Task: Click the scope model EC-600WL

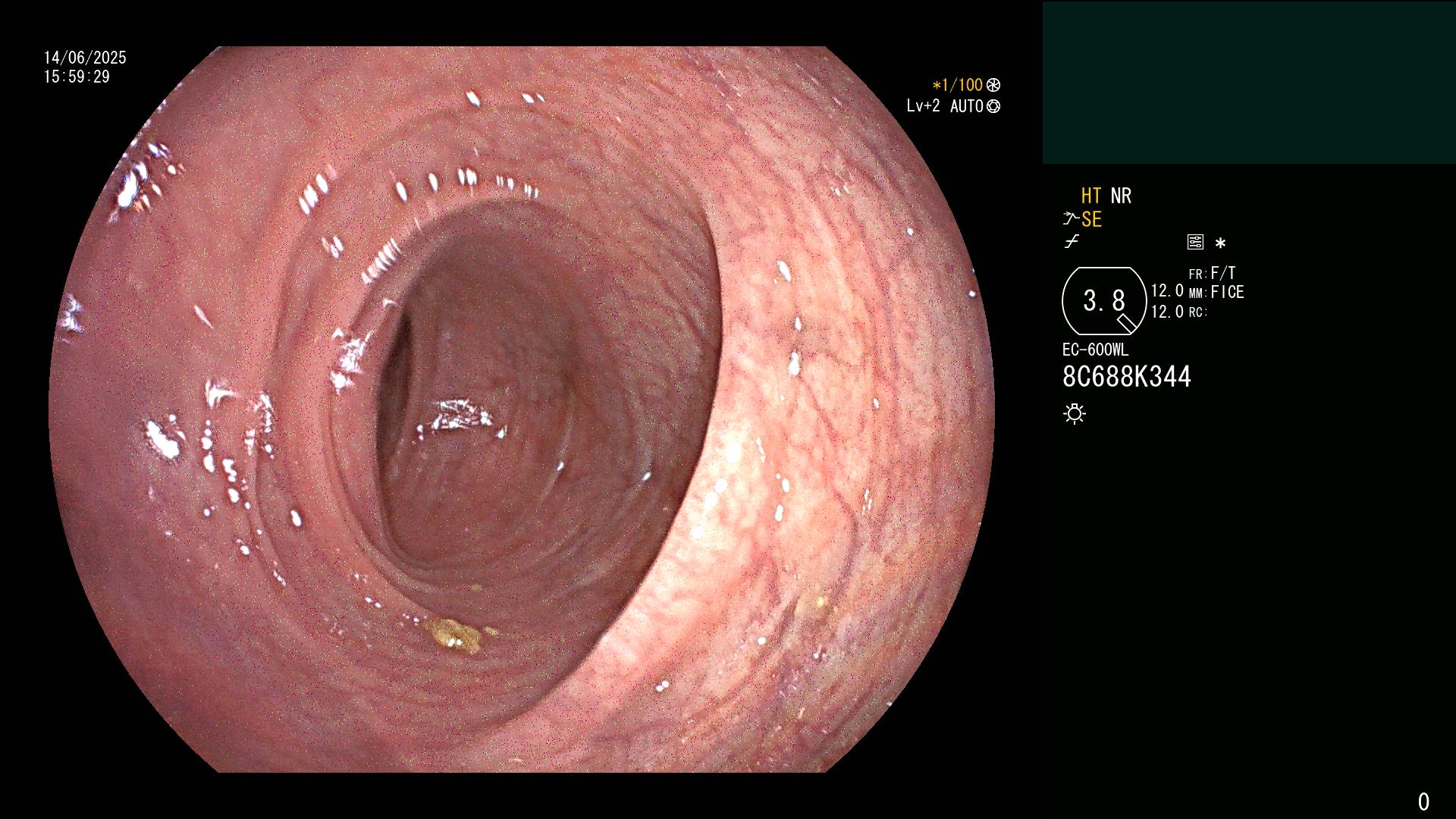Action: tap(1095, 350)
